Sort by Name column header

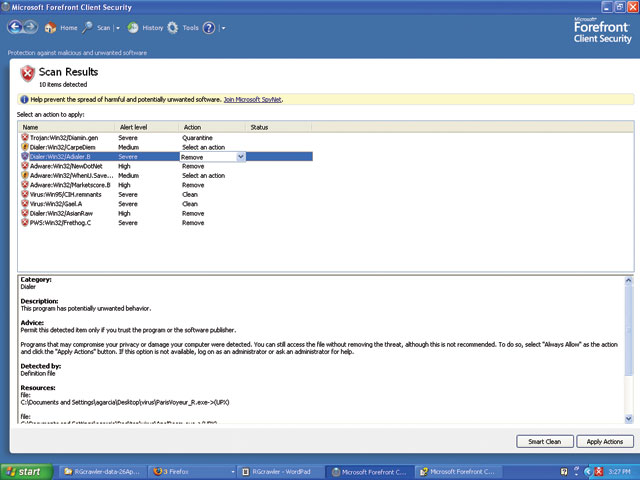point(66,127)
